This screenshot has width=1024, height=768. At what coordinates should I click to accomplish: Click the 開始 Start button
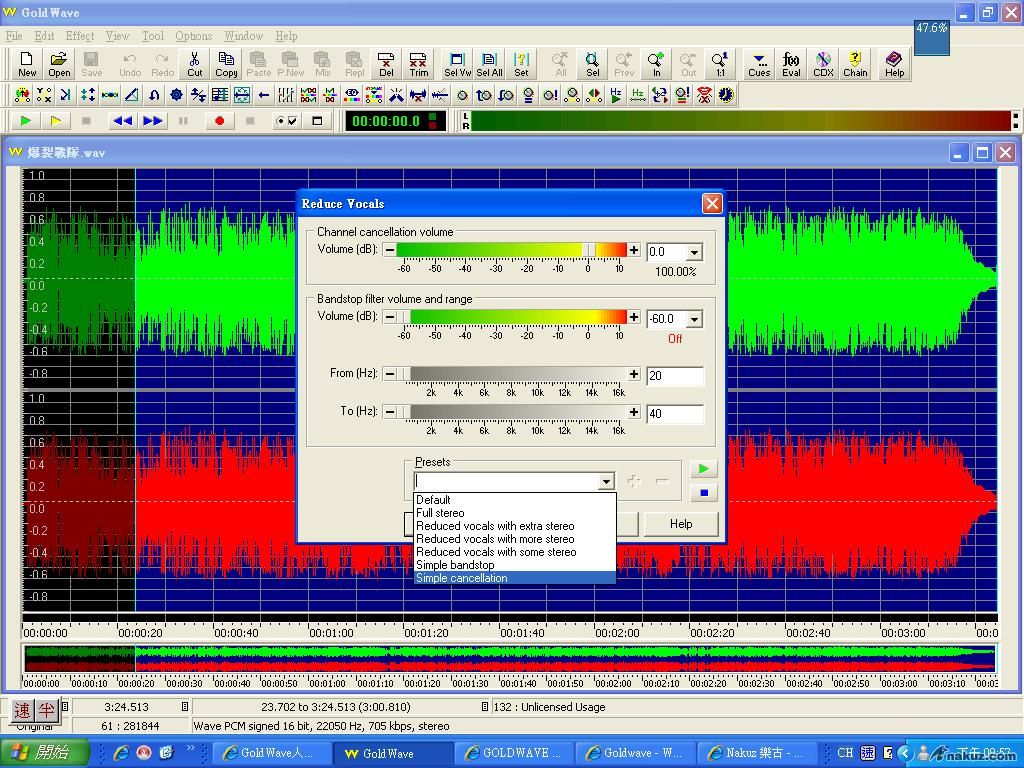pos(44,753)
